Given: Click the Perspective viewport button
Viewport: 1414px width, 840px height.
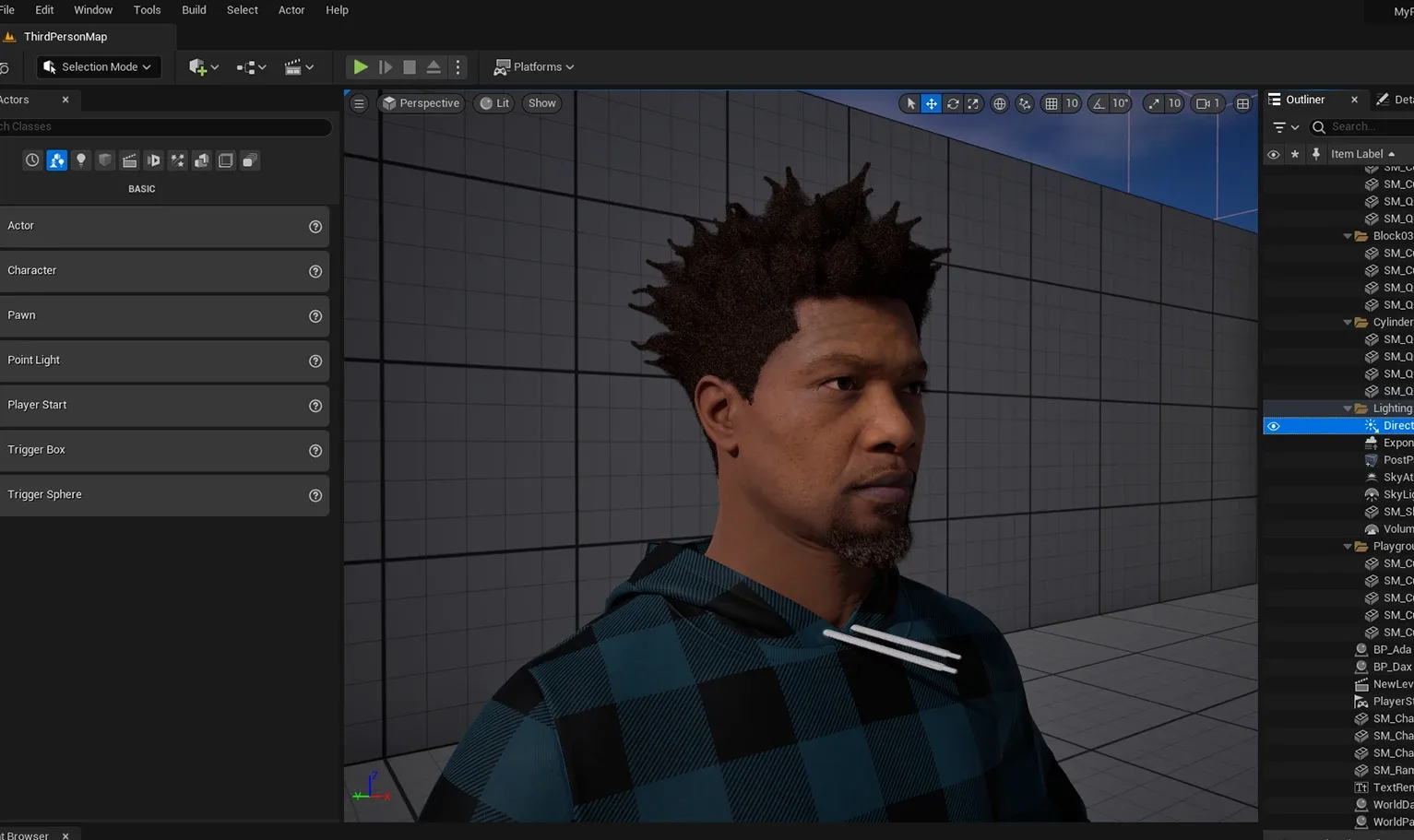Looking at the screenshot, I should (x=421, y=103).
